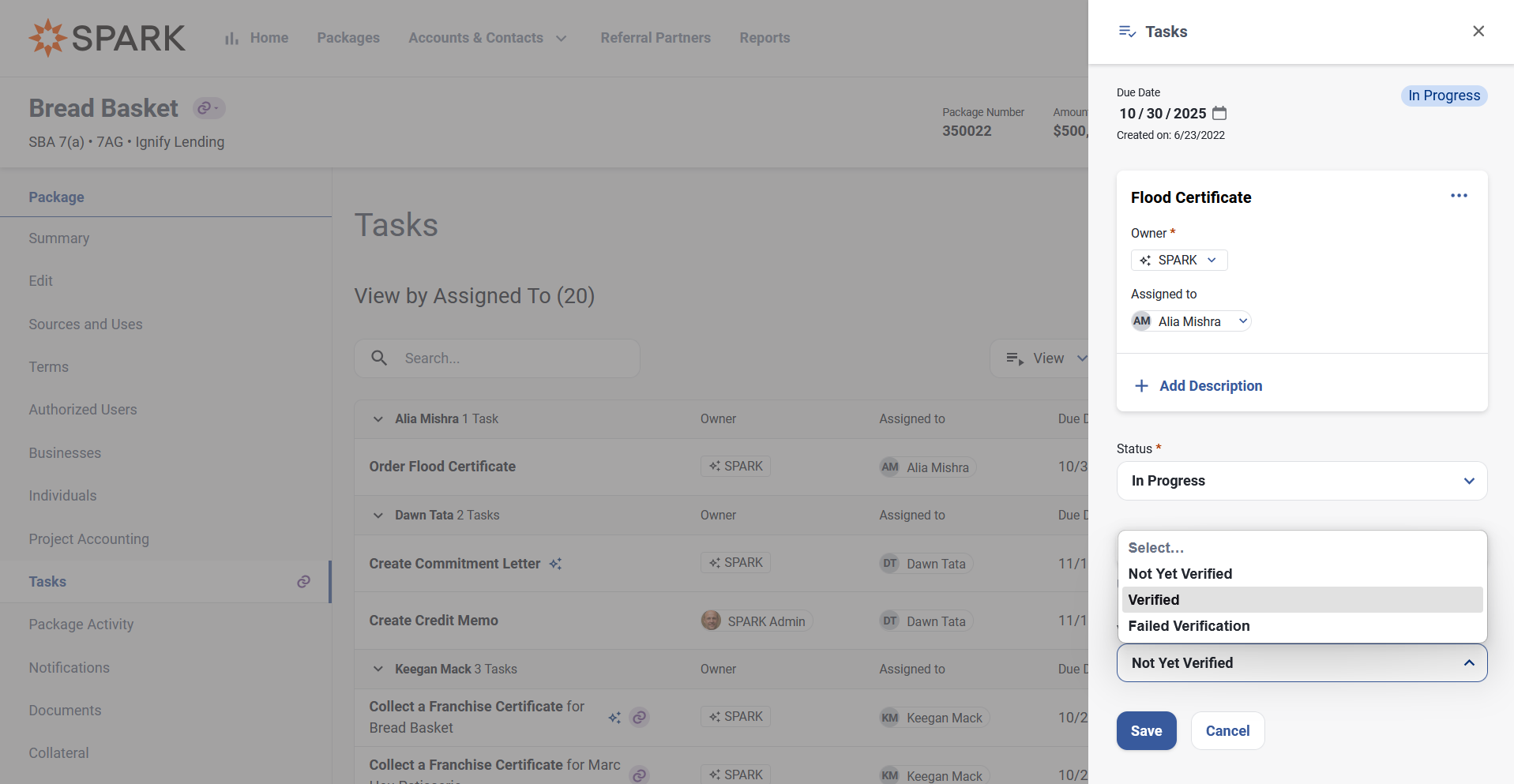This screenshot has height=784, width=1514.
Task: Click the SPARK logo
Action: tap(107, 38)
